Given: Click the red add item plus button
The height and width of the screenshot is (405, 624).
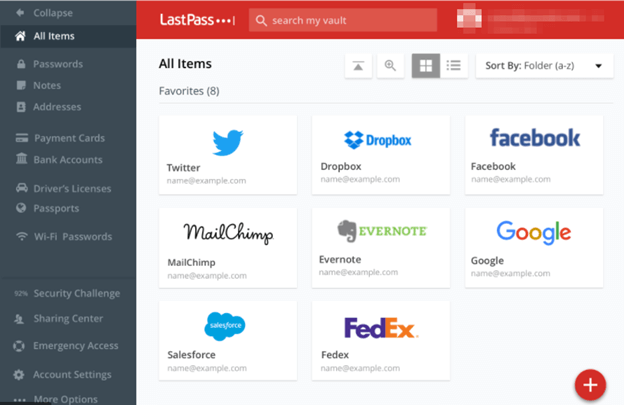Looking at the screenshot, I should pos(590,385).
